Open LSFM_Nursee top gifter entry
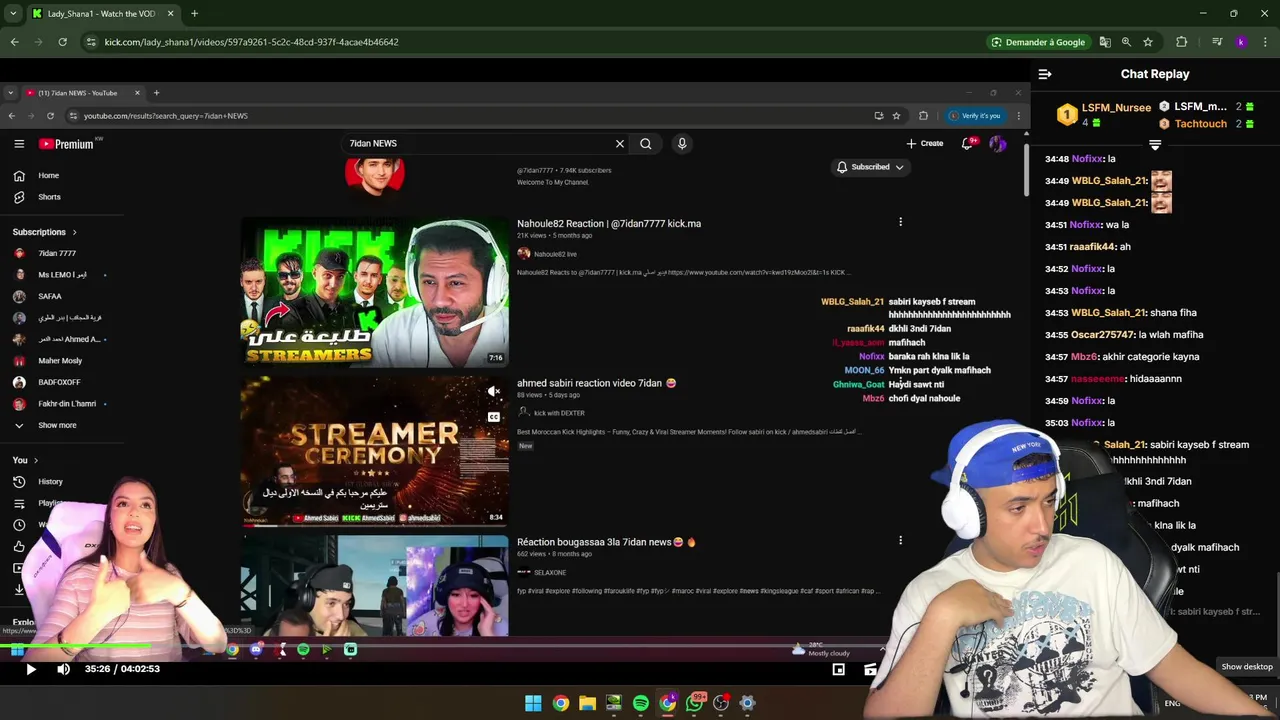Screen dimensions: 1280x720 point(1105,115)
